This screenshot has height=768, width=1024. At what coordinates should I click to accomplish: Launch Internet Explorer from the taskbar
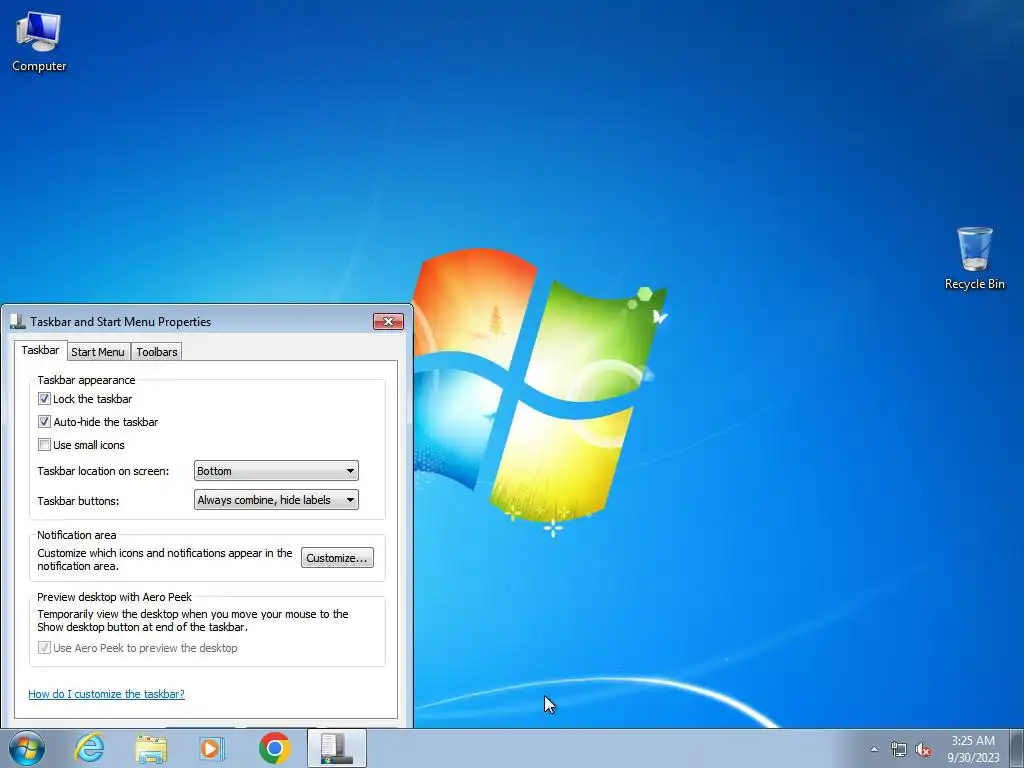[89, 748]
